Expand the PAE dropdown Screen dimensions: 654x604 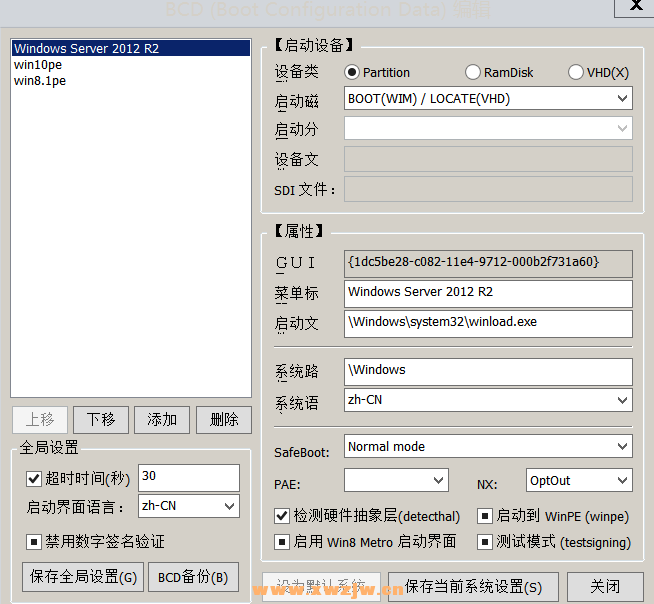pos(396,480)
